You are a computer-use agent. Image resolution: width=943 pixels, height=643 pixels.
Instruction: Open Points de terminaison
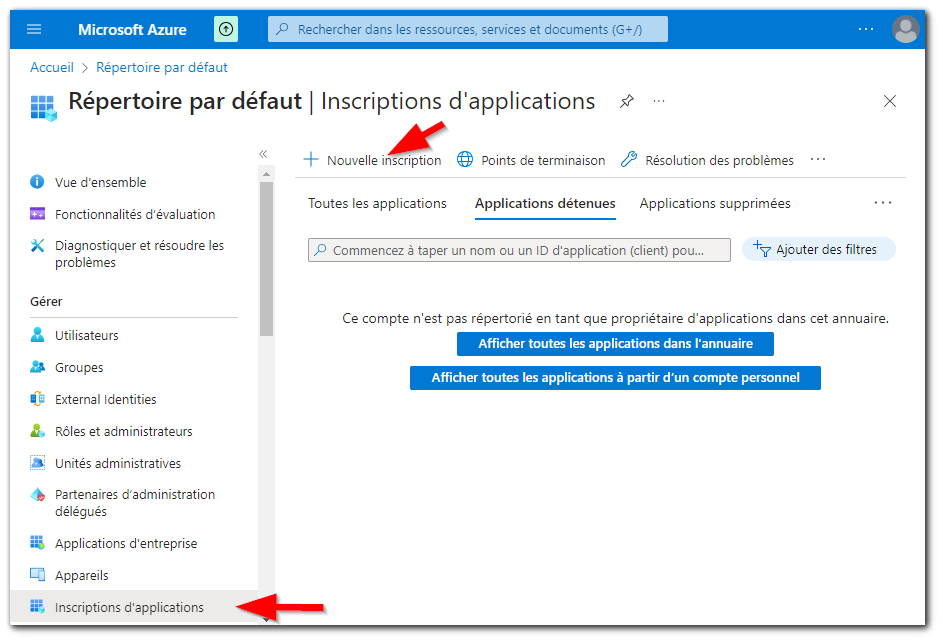click(543, 161)
